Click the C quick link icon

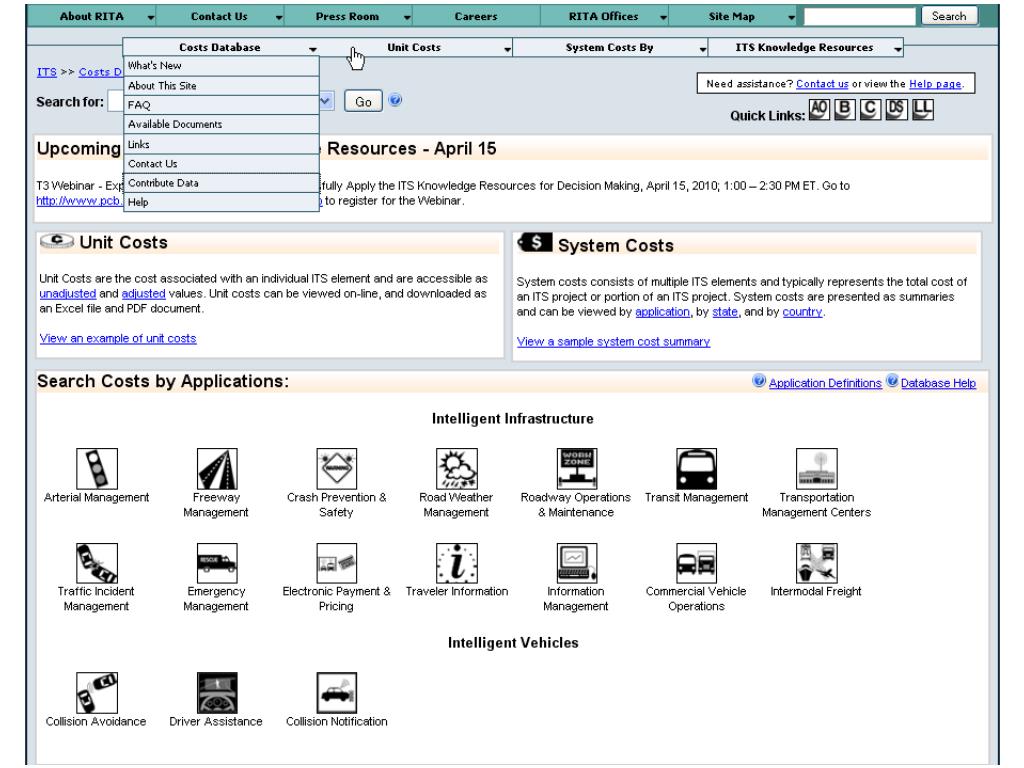pyautogui.click(x=870, y=110)
